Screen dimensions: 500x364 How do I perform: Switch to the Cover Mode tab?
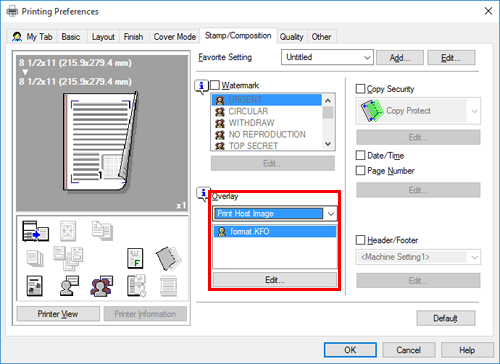pos(175,37)
